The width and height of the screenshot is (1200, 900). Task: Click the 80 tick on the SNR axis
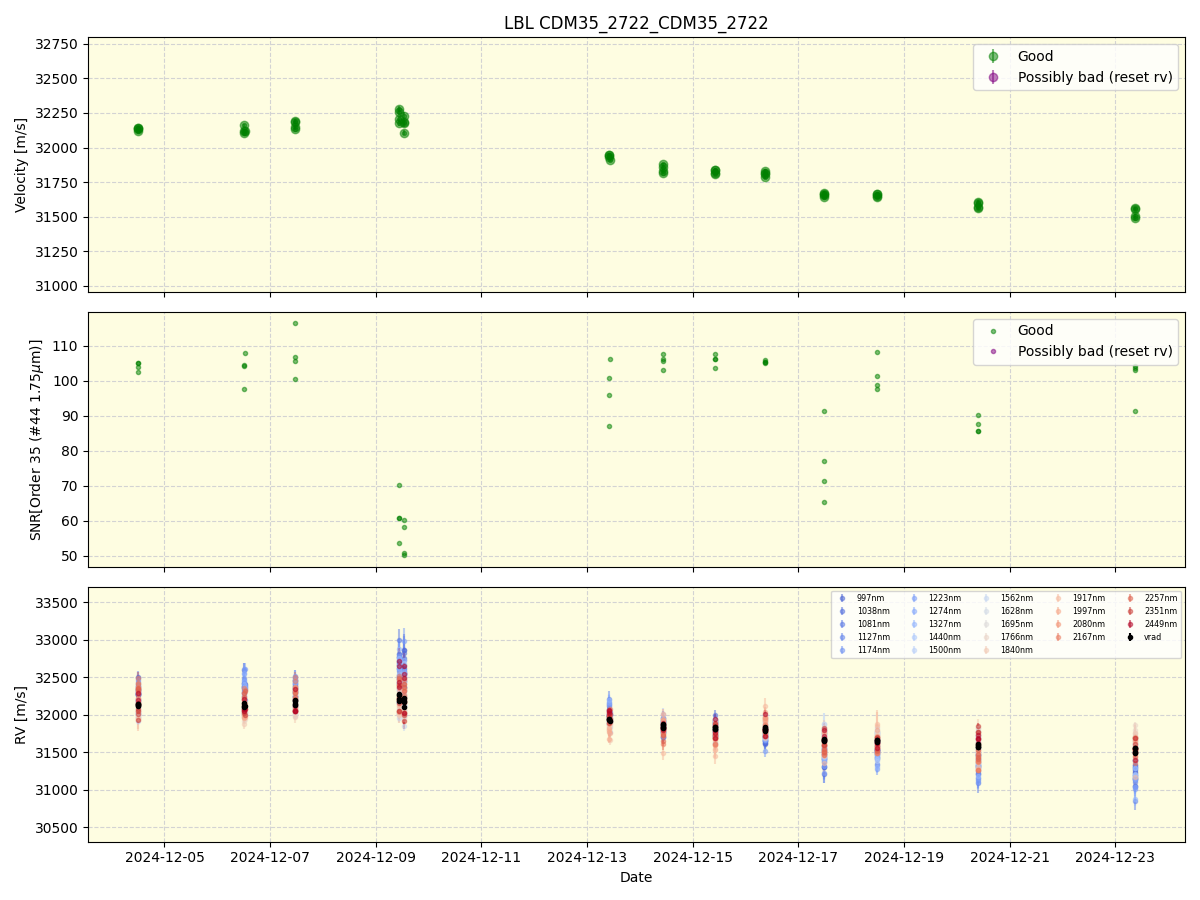[71, 451]
